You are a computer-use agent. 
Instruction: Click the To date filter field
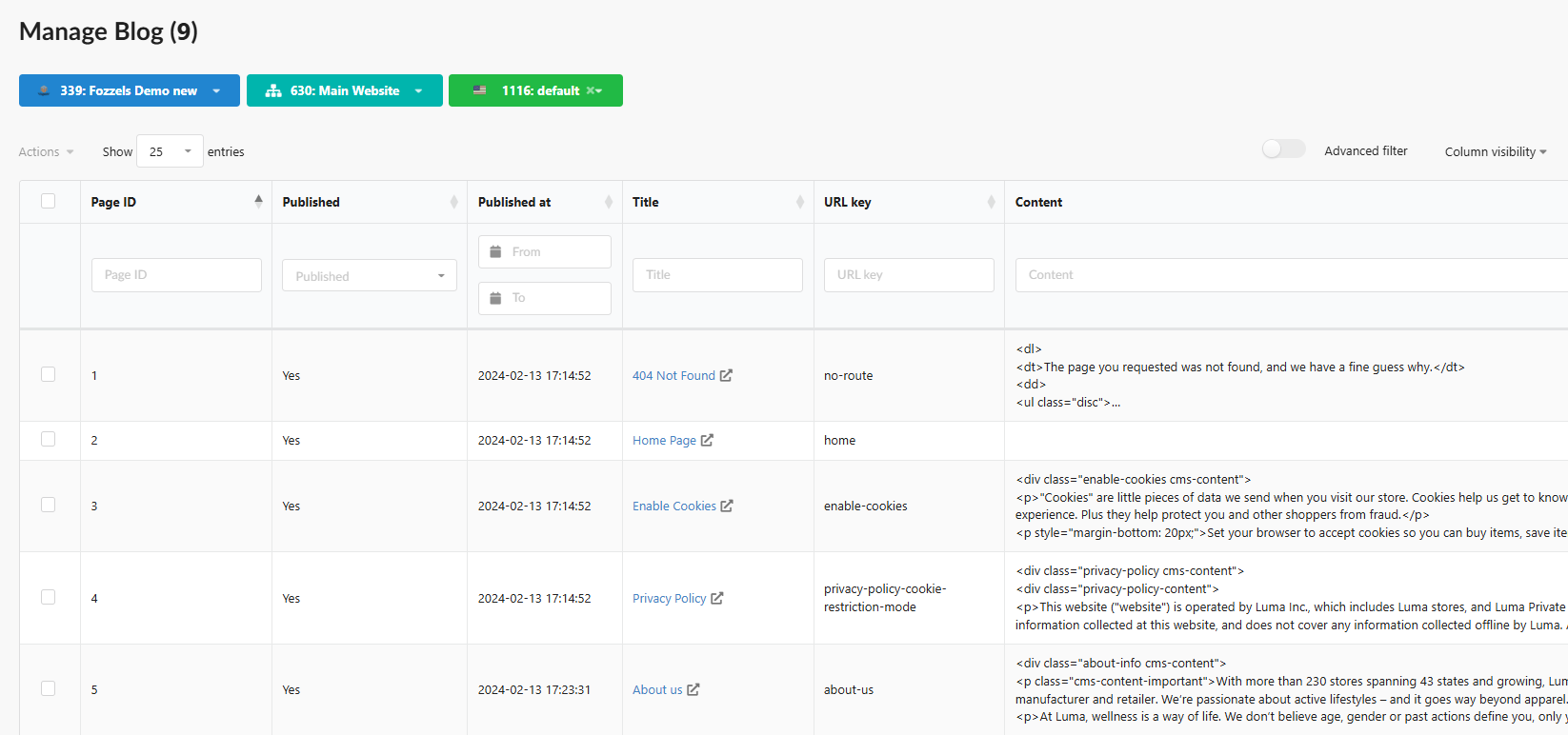pyautogui.click(x=545, y=298)
